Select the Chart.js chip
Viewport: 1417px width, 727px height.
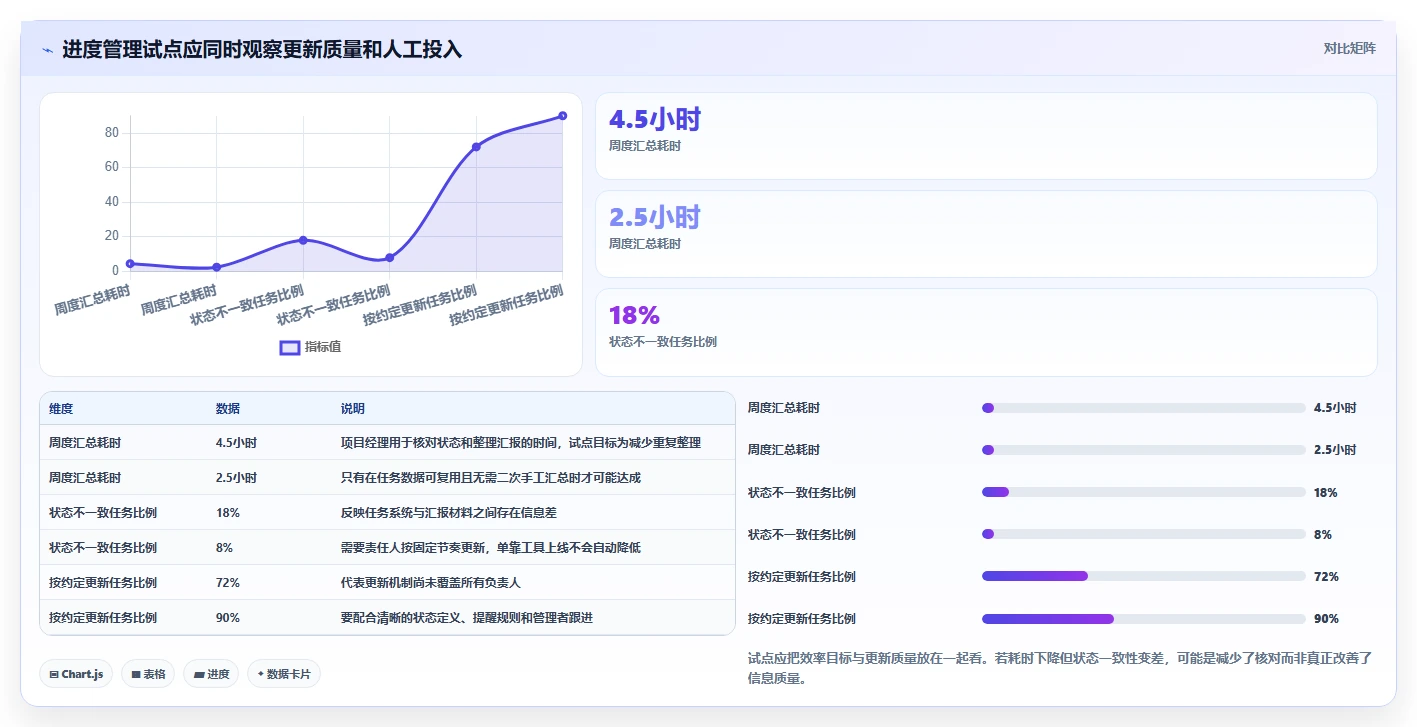pos(76,674)
